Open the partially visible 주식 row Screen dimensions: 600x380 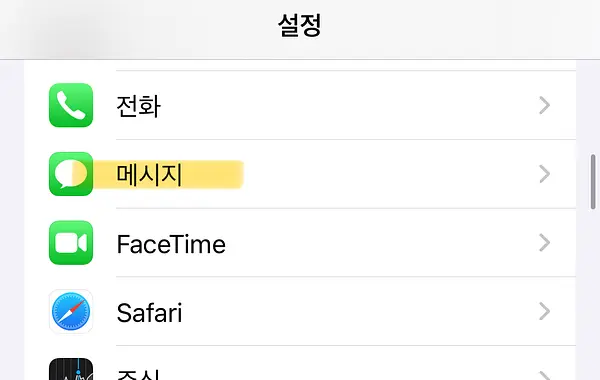(300, 363)
